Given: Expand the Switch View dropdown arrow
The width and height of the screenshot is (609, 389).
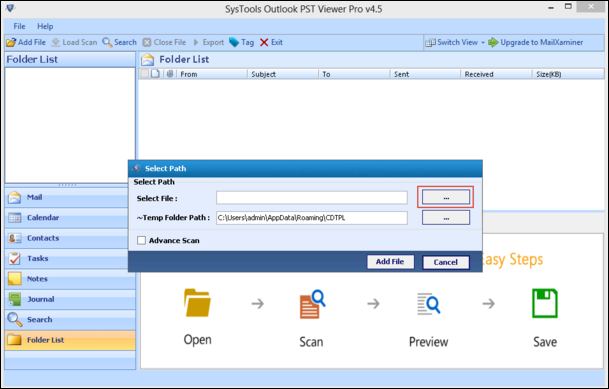Looking at the screenshot, I should coord(483,42).
